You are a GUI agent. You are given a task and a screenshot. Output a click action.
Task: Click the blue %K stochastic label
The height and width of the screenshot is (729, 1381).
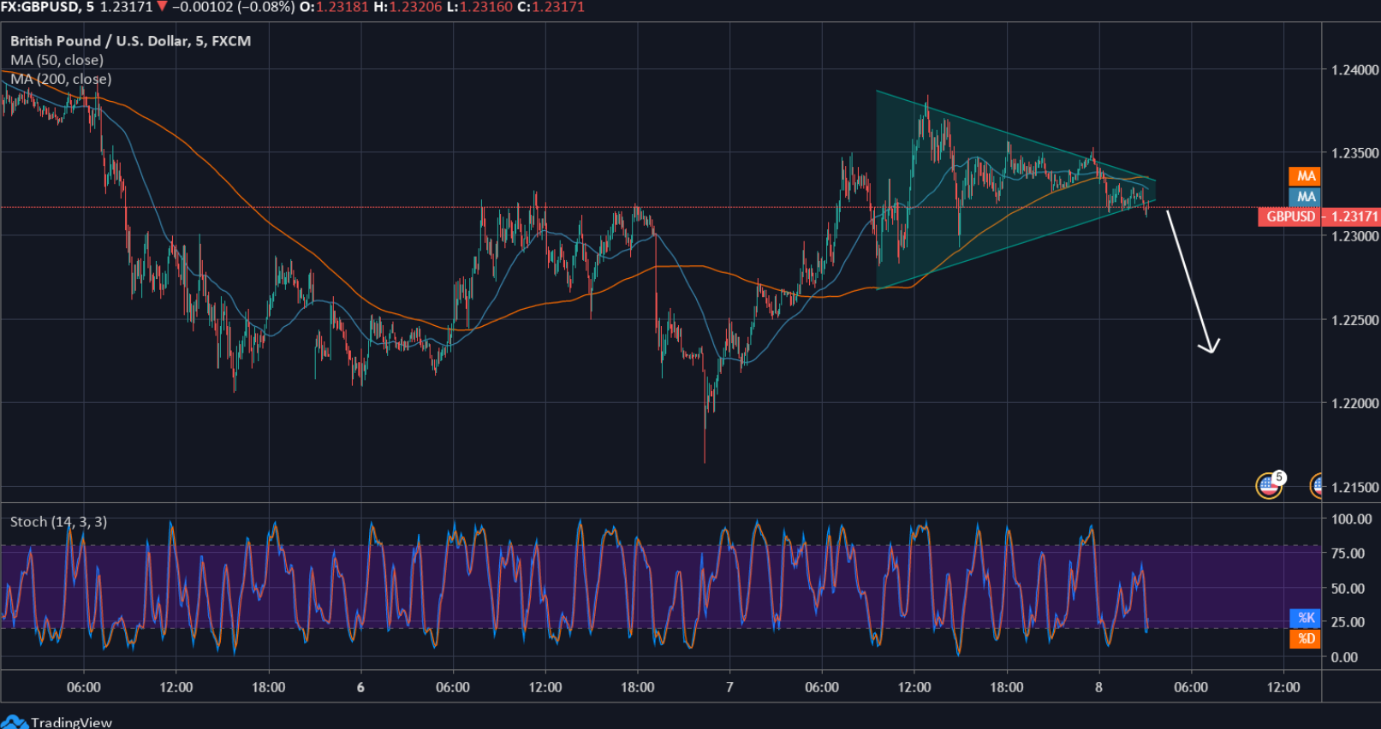(1306, 618)
